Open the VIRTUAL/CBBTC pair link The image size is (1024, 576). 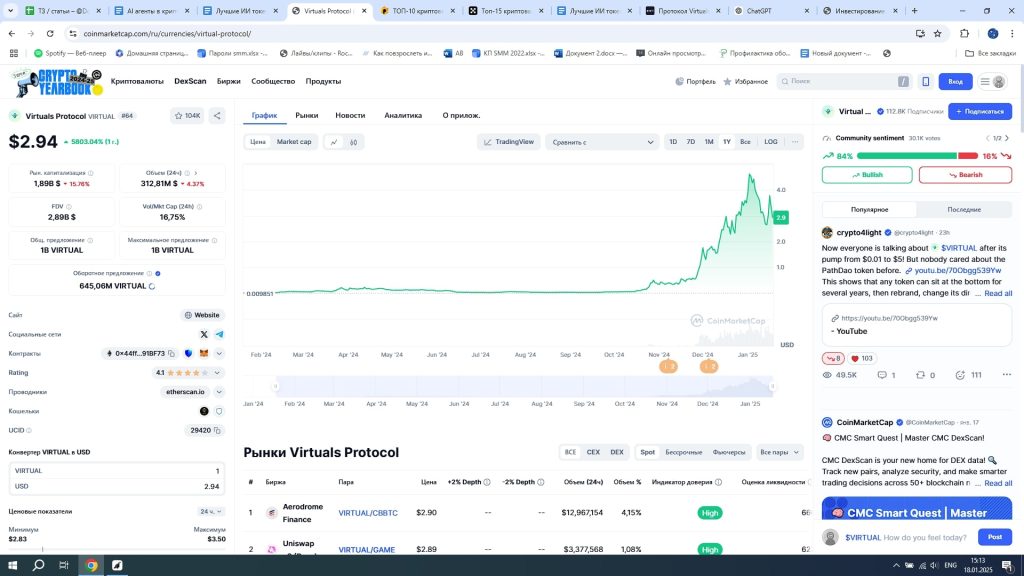click(x=368, y=513)
